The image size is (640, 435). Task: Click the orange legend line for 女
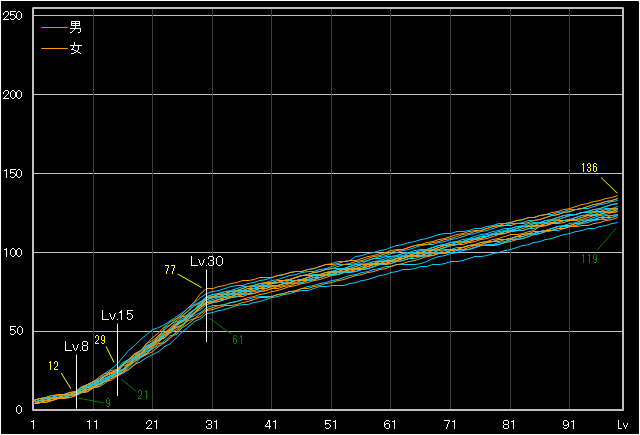(54, 49)
